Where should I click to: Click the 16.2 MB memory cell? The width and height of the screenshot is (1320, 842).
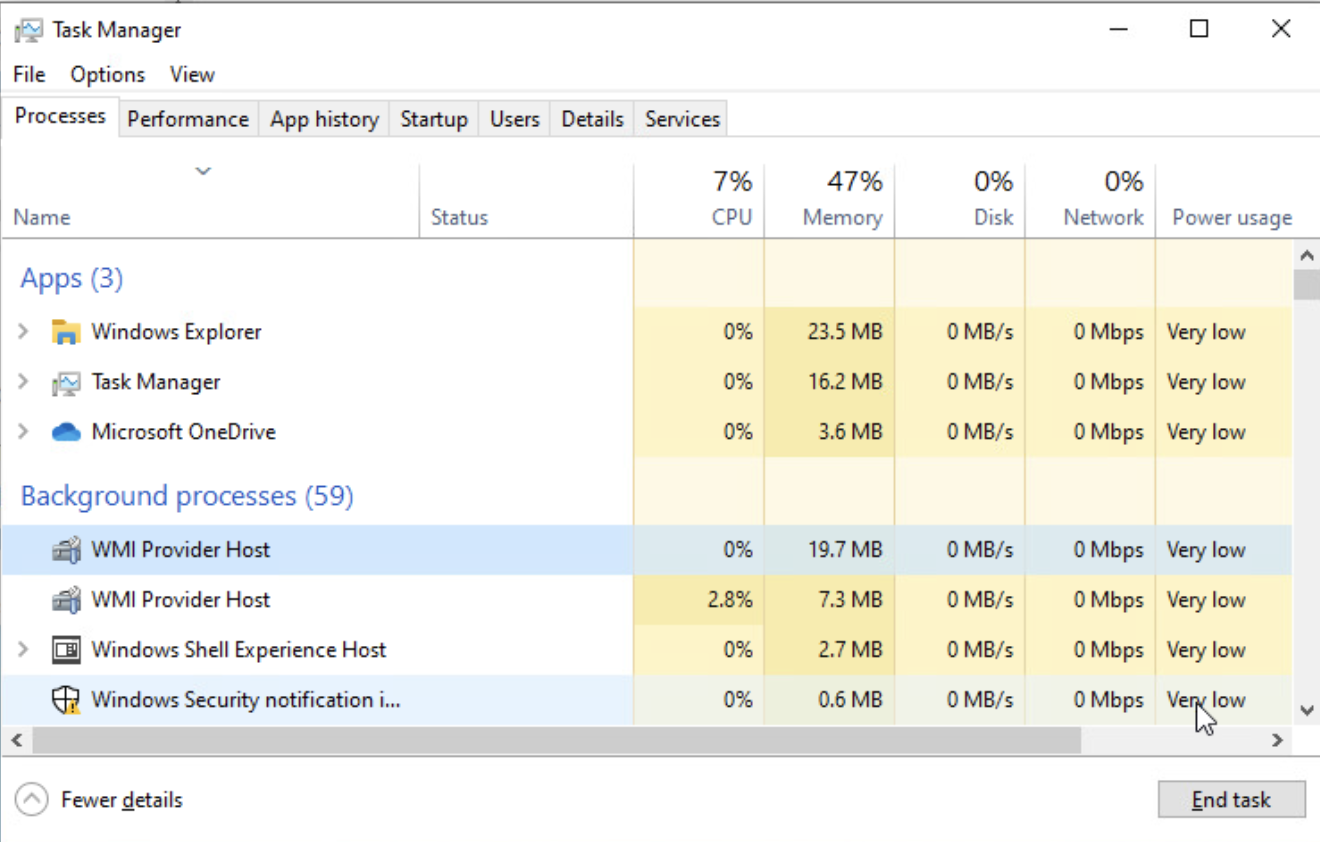pos(829,382)
